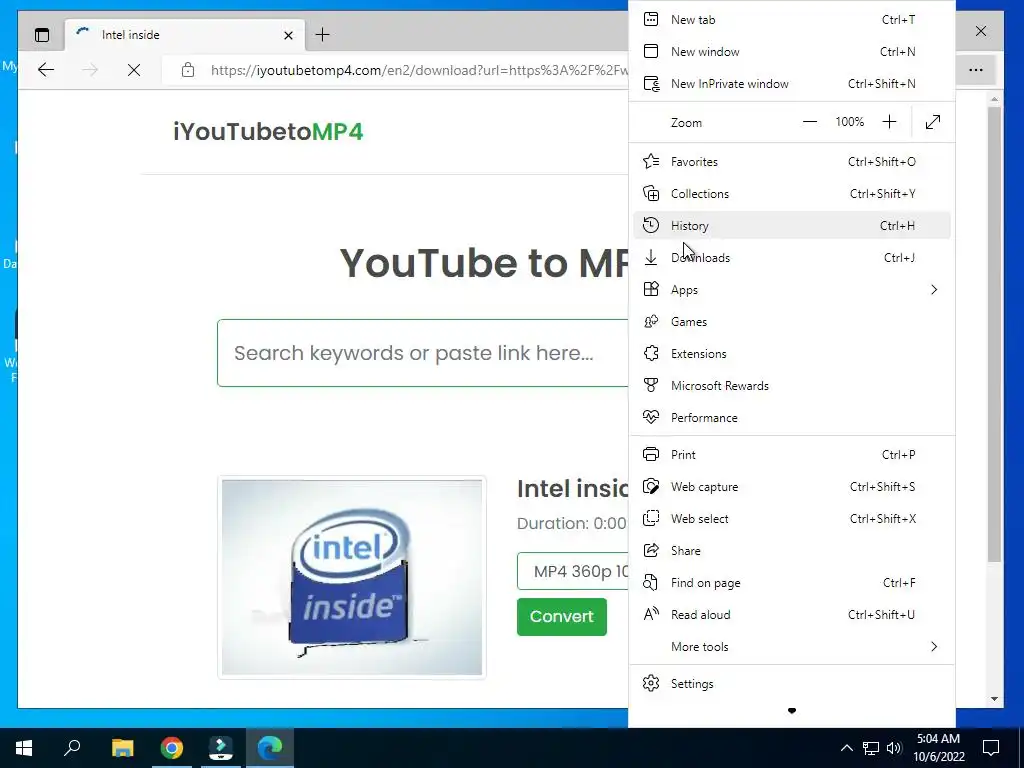Choose Find on page
The image size is (1024, 768).
792,583
